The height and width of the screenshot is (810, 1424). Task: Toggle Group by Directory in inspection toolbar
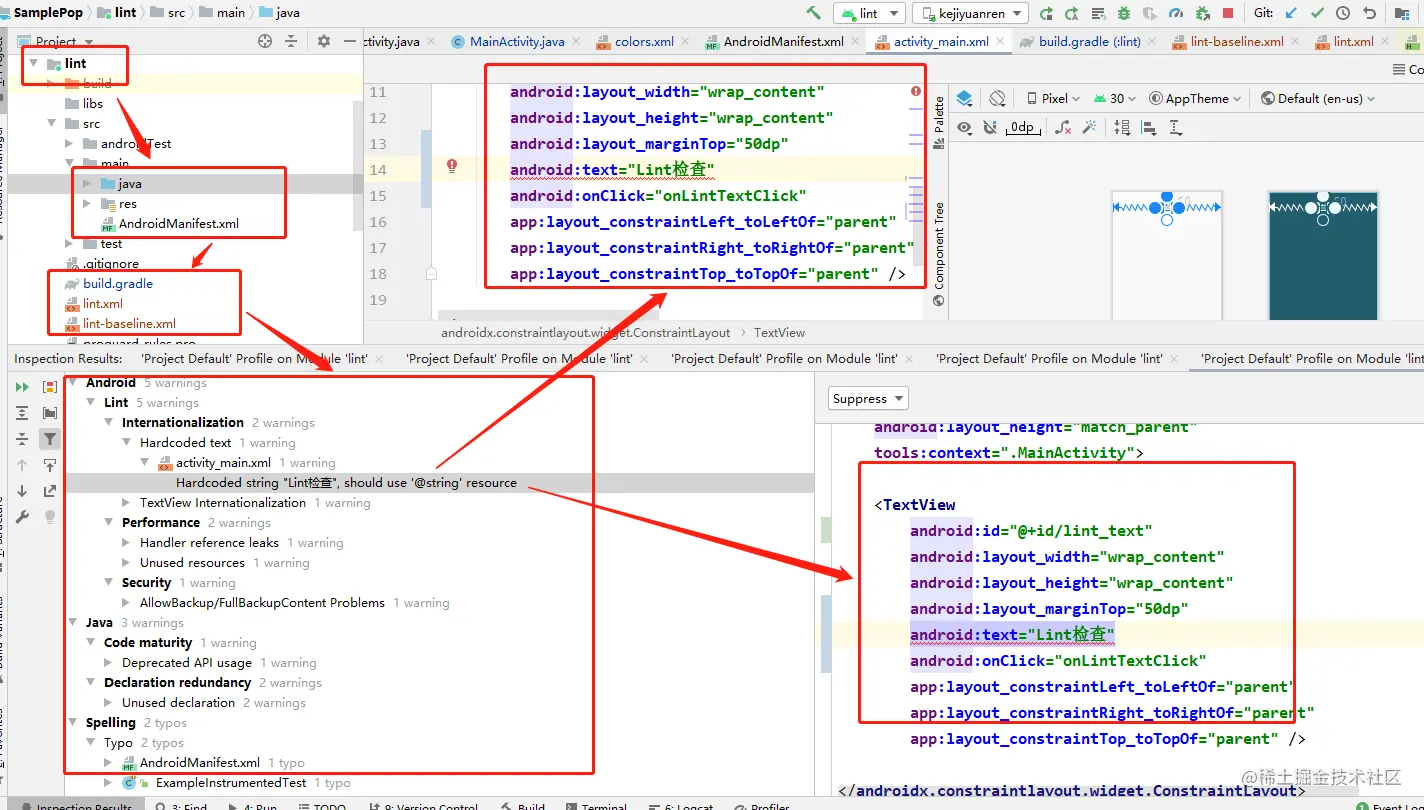coord(50,413)
